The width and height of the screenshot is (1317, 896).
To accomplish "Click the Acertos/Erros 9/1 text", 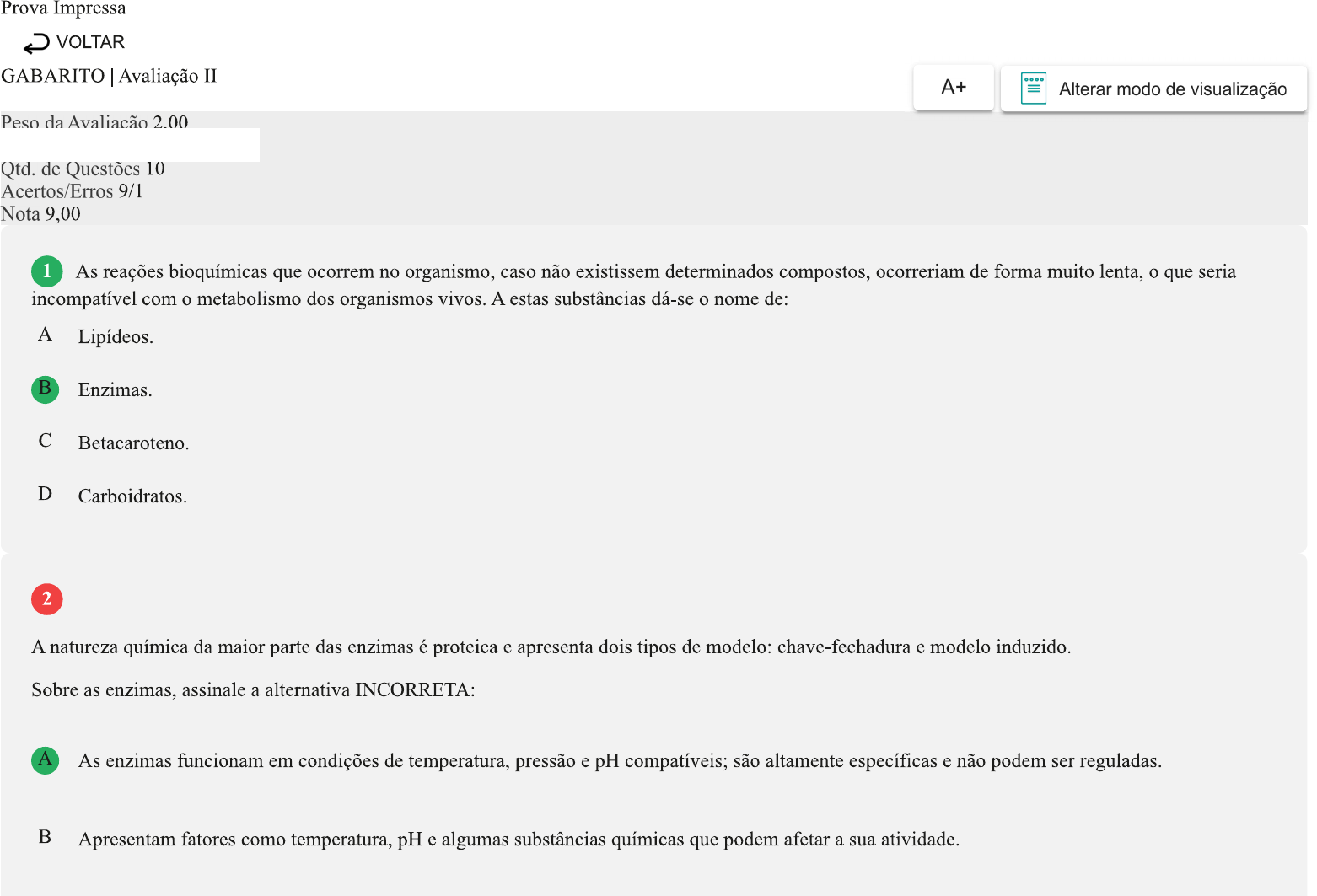I will (72, 191).
